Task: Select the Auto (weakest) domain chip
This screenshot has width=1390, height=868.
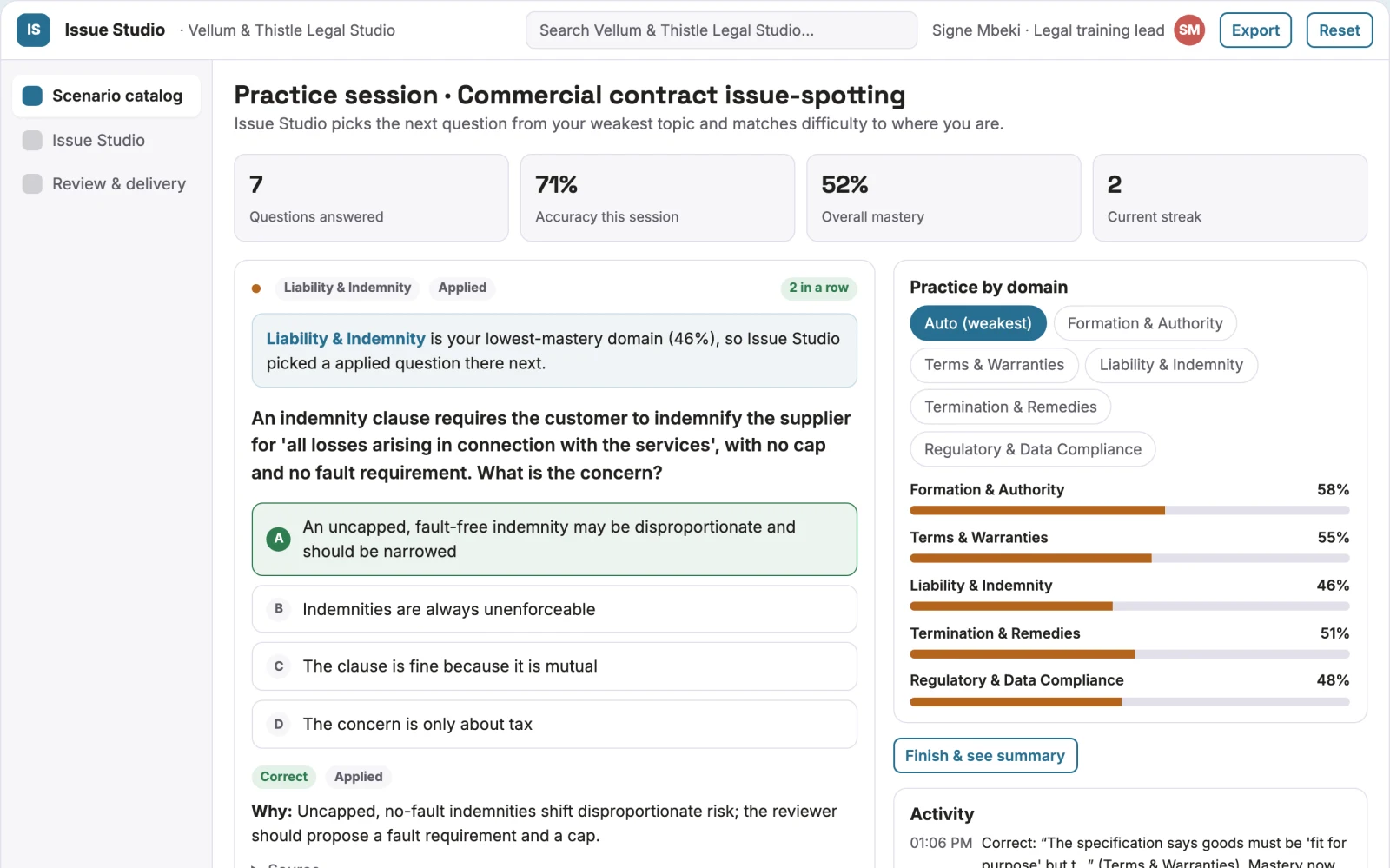Action: [978, 323]
